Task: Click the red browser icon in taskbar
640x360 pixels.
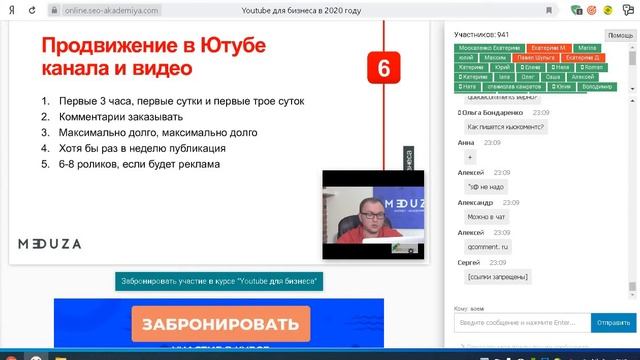Action: 11,358
